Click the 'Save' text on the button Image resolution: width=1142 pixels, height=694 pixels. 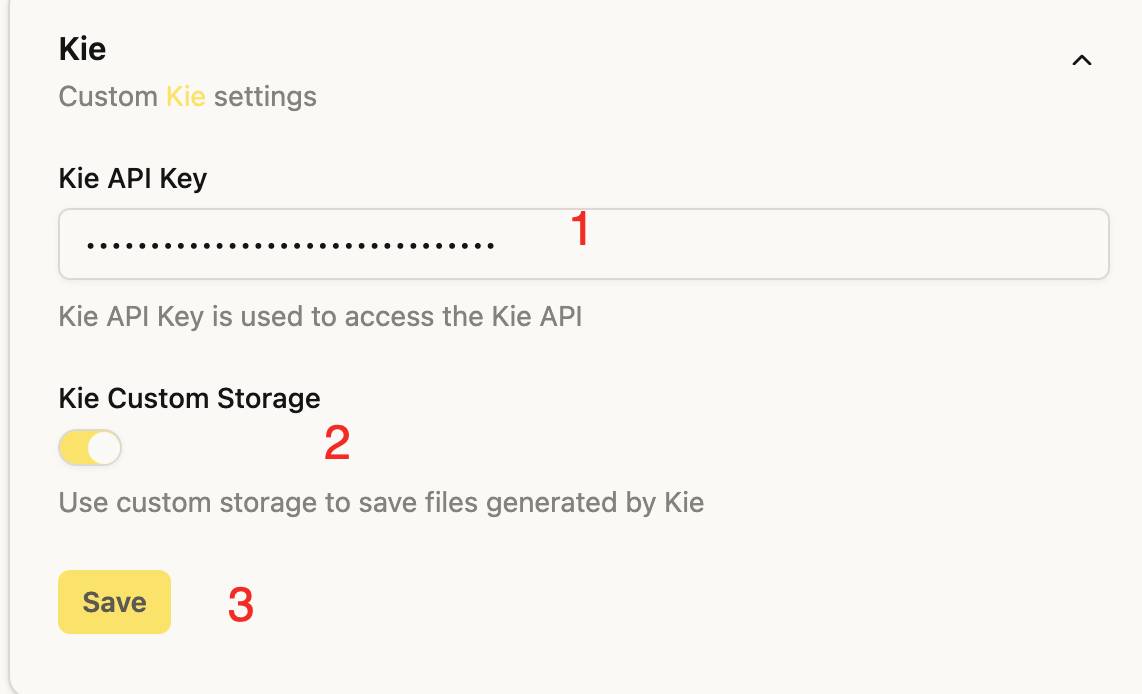click(x=114, y=602)
